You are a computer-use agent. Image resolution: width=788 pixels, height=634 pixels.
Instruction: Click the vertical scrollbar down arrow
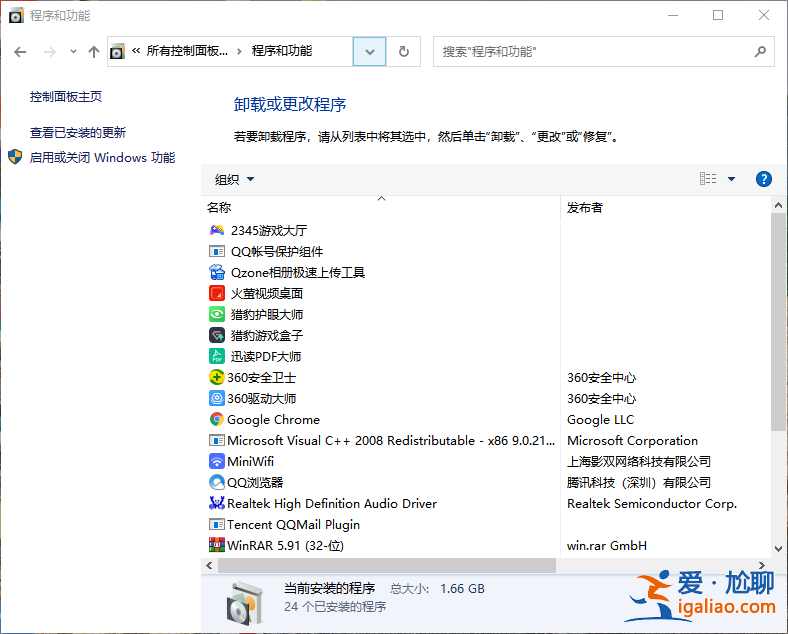778,549
